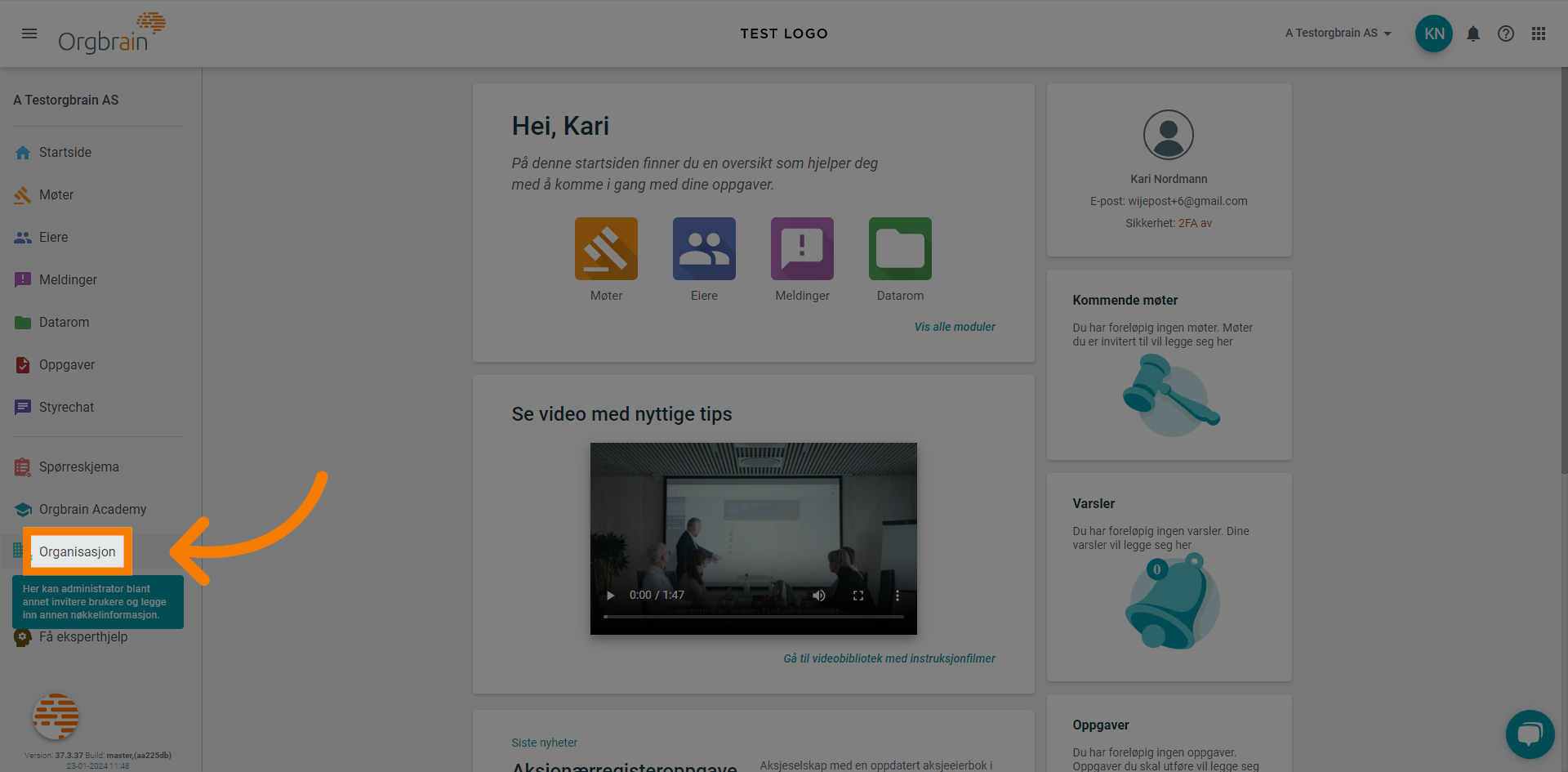This screenshot has height=772, width=1568.
Task: Open the green Datarom module tile
Action: pos(900,248)
